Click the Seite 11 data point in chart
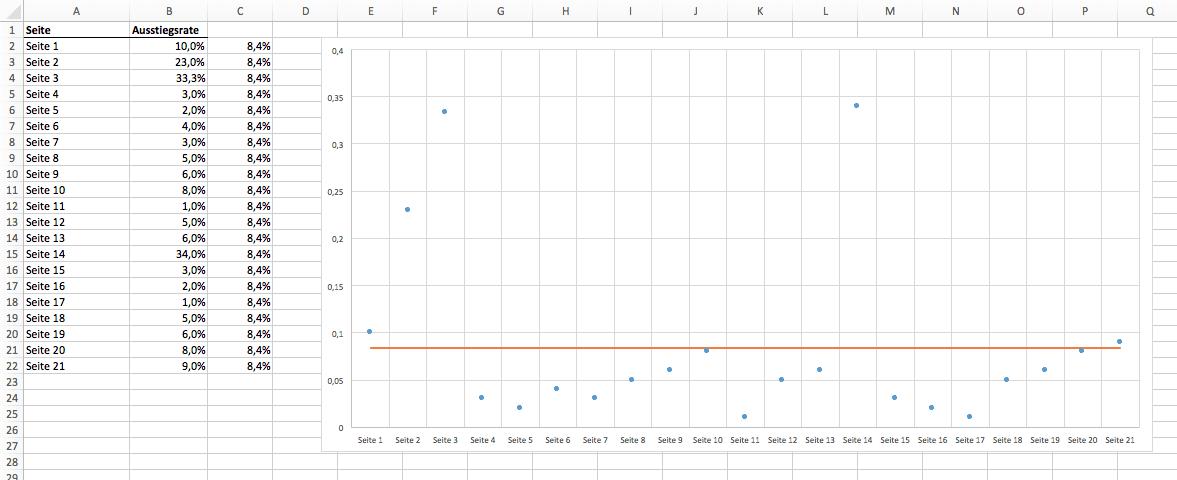The width and height of the screenshot is (1177, 480). (x=744, y=416)
